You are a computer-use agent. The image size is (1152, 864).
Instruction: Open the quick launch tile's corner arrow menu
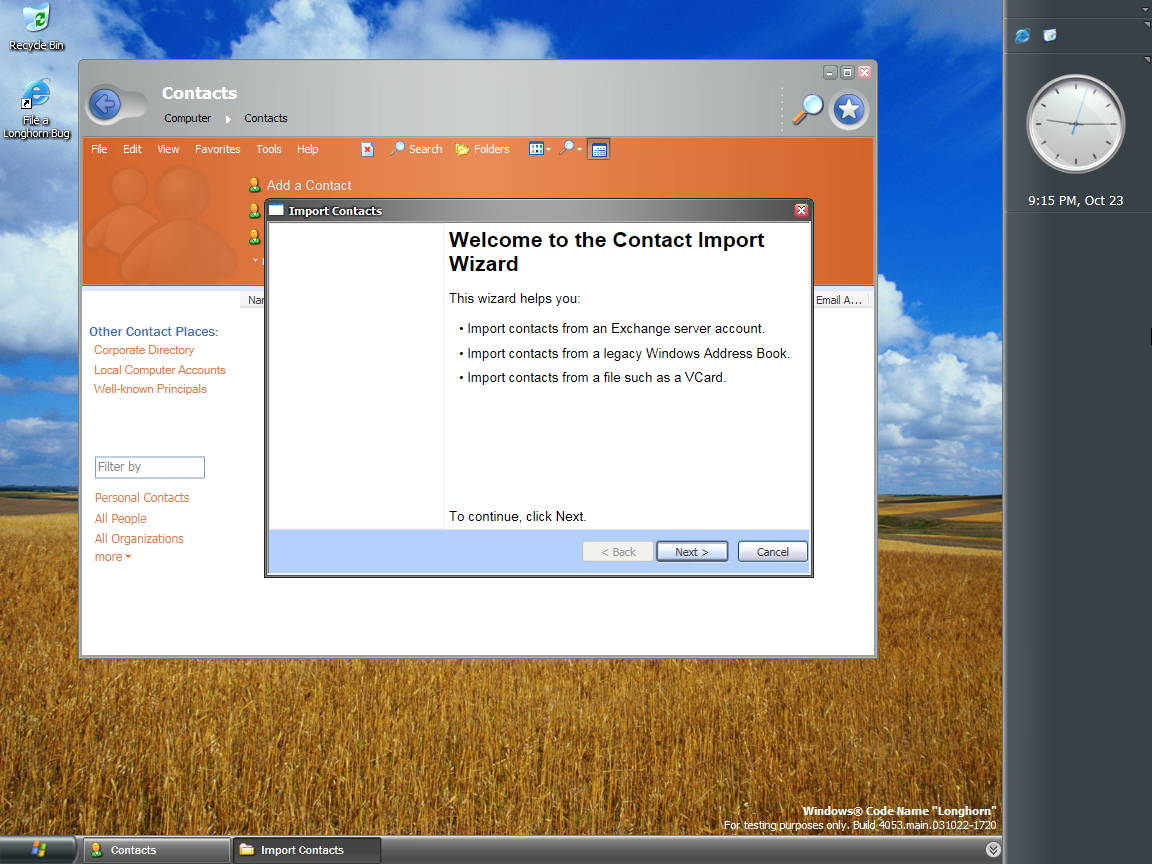pyautogui.click(x=1146, y=25)
